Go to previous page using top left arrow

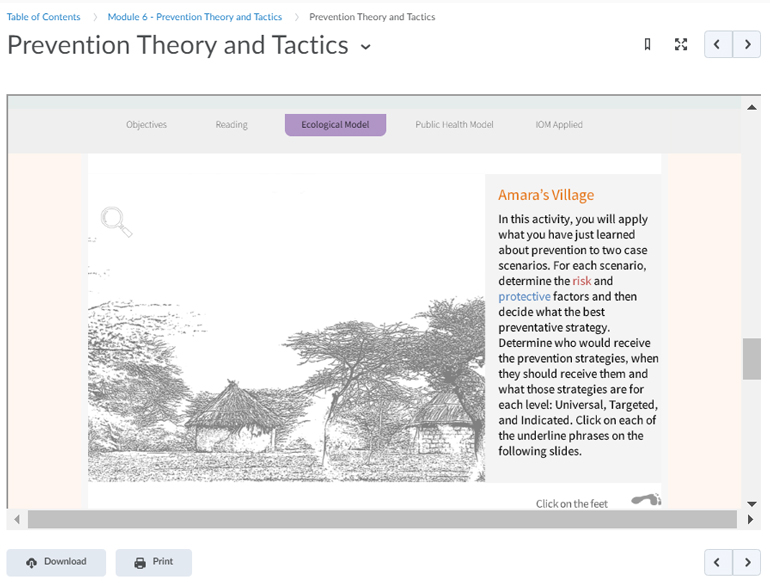(718, 45)
